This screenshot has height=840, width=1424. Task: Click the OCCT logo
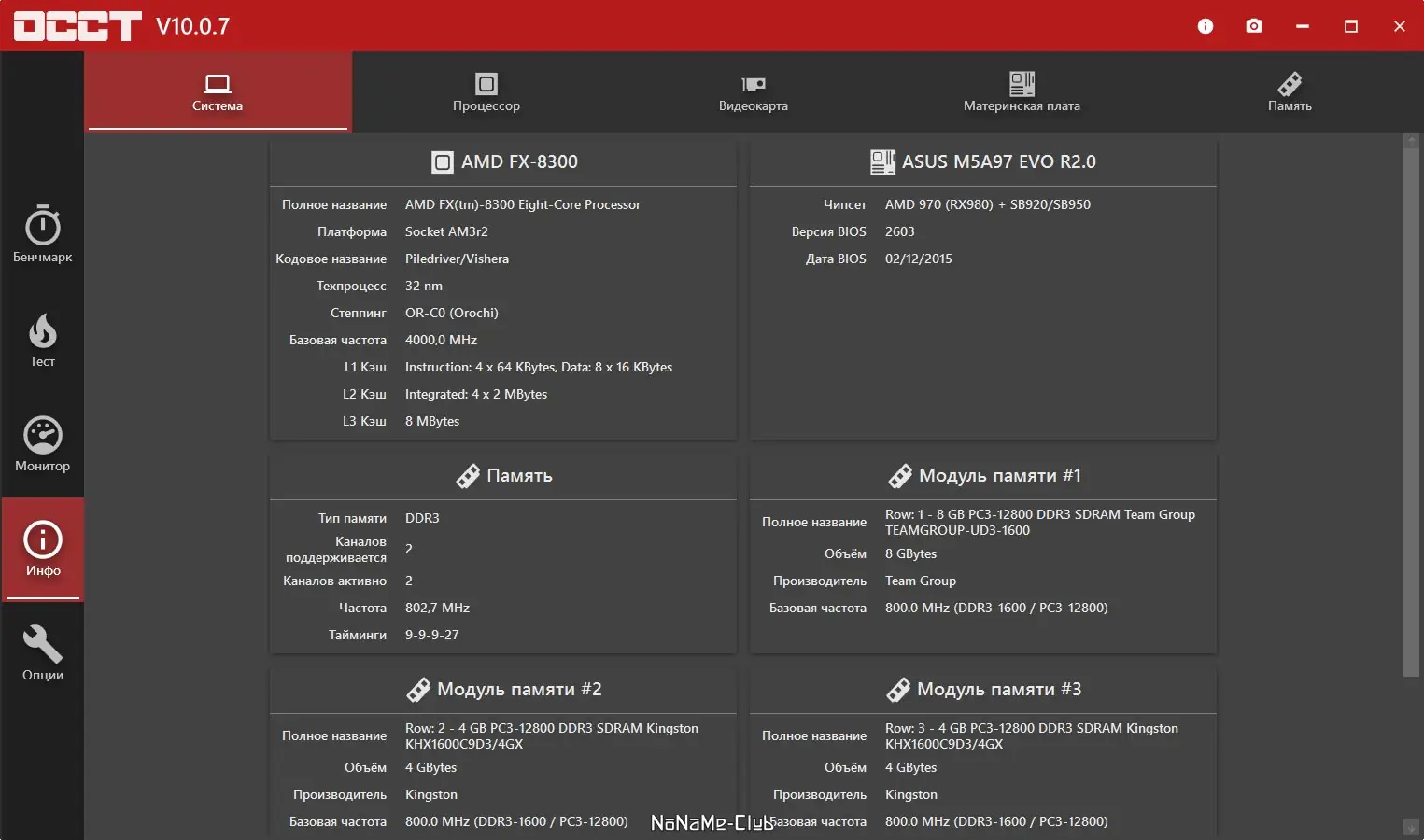click(x=78, y=26)
